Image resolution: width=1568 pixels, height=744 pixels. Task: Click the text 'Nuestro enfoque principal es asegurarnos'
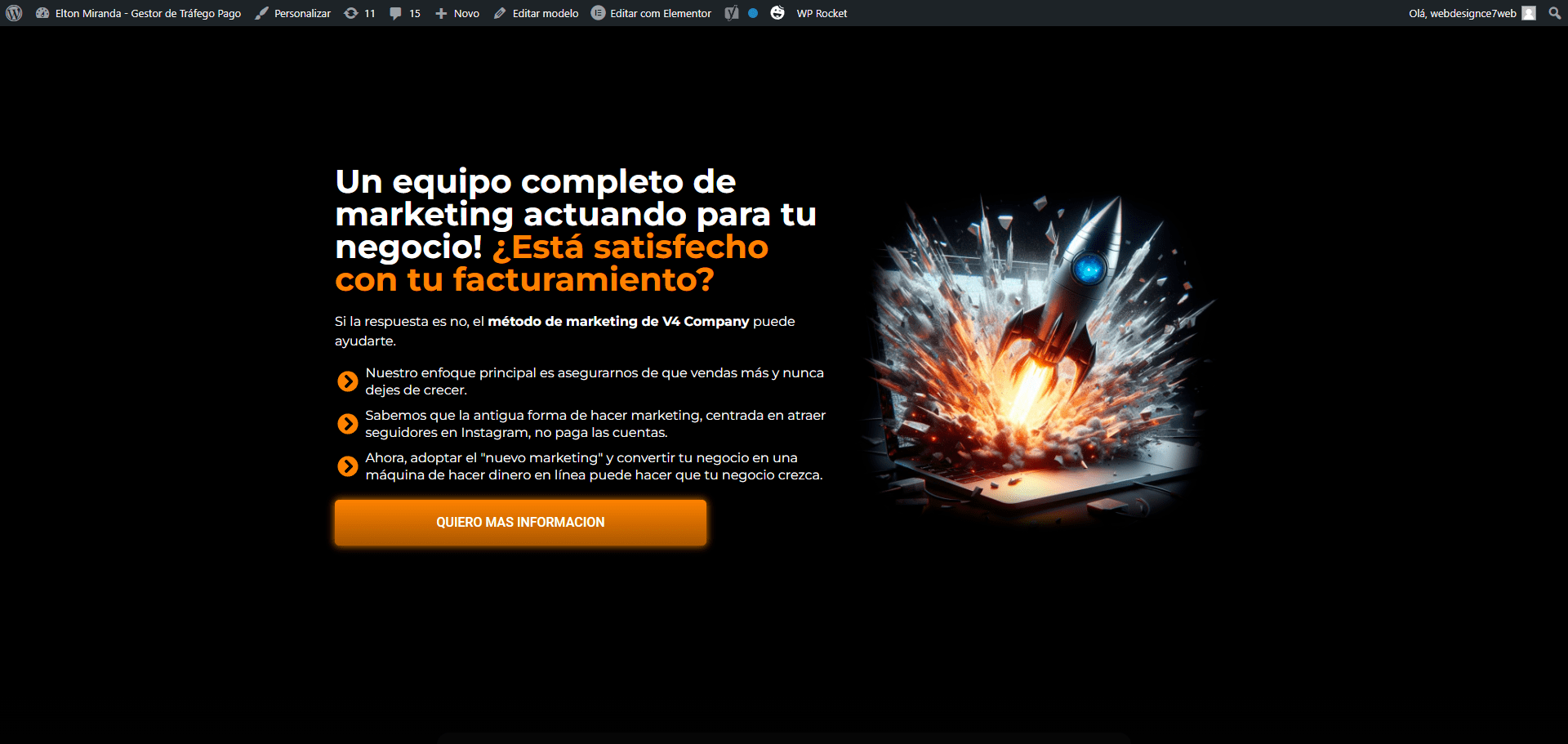pyautogui.click(x=595, y=381)
